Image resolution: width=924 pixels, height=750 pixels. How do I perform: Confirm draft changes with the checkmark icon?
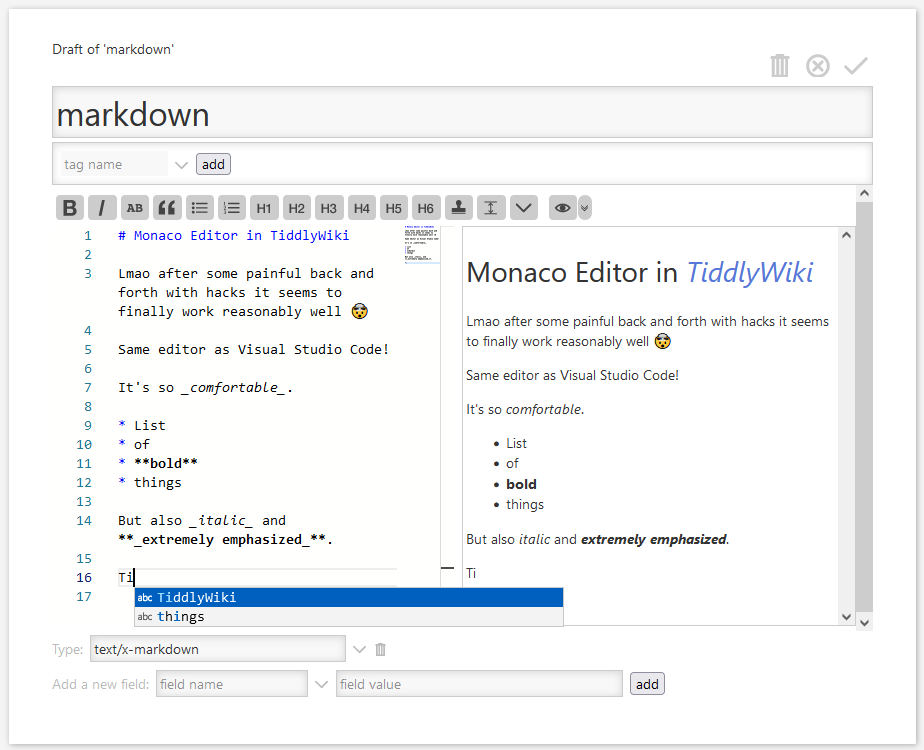(x=855, y=65)
